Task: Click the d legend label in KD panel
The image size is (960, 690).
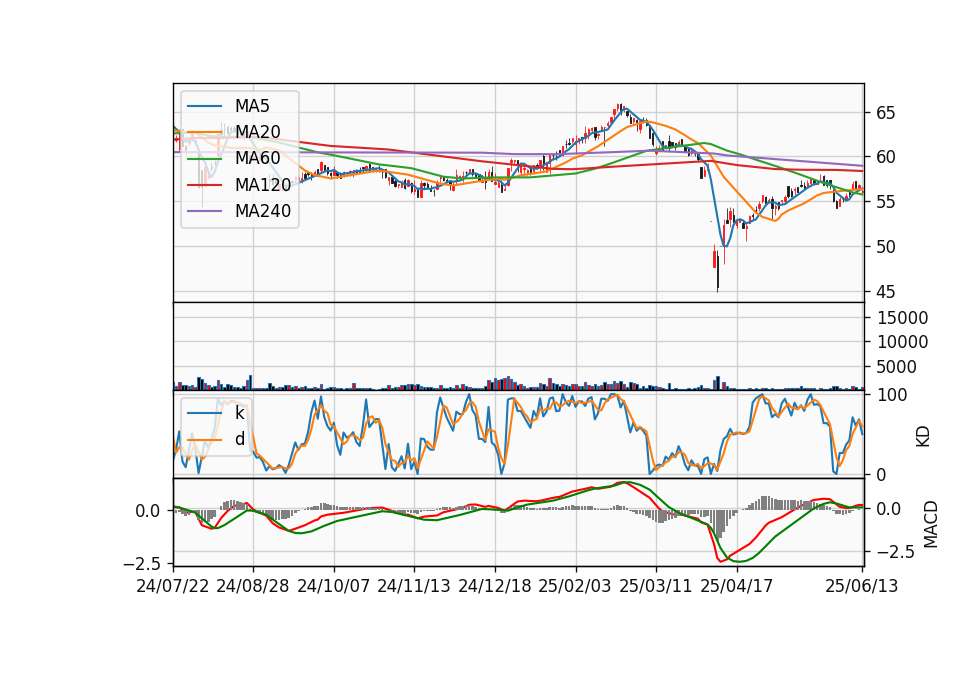Action: pyautogui.click(x=239, y=439)
